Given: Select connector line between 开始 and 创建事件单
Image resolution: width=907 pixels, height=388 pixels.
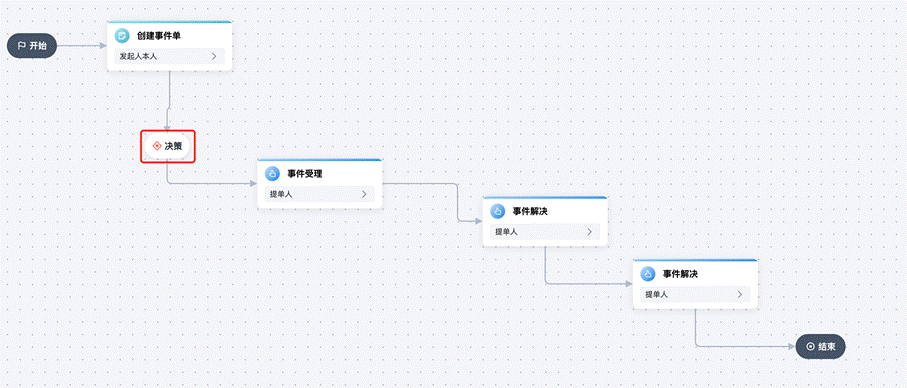Looking at the screenshot, I should click(82, 45).
